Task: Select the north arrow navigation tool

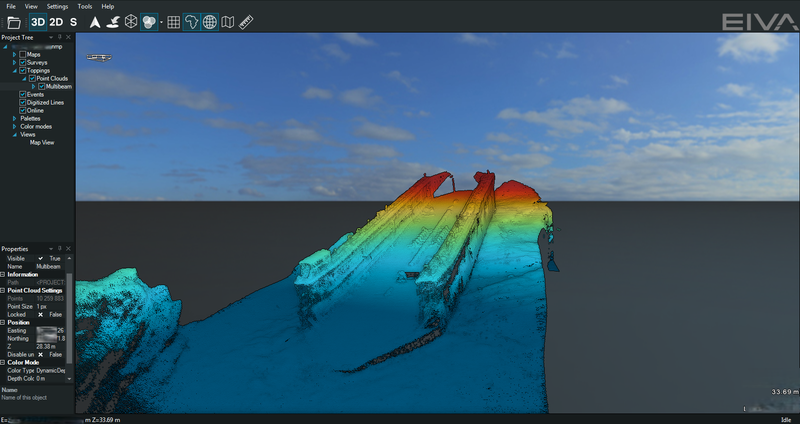Action: click(94, 21)
